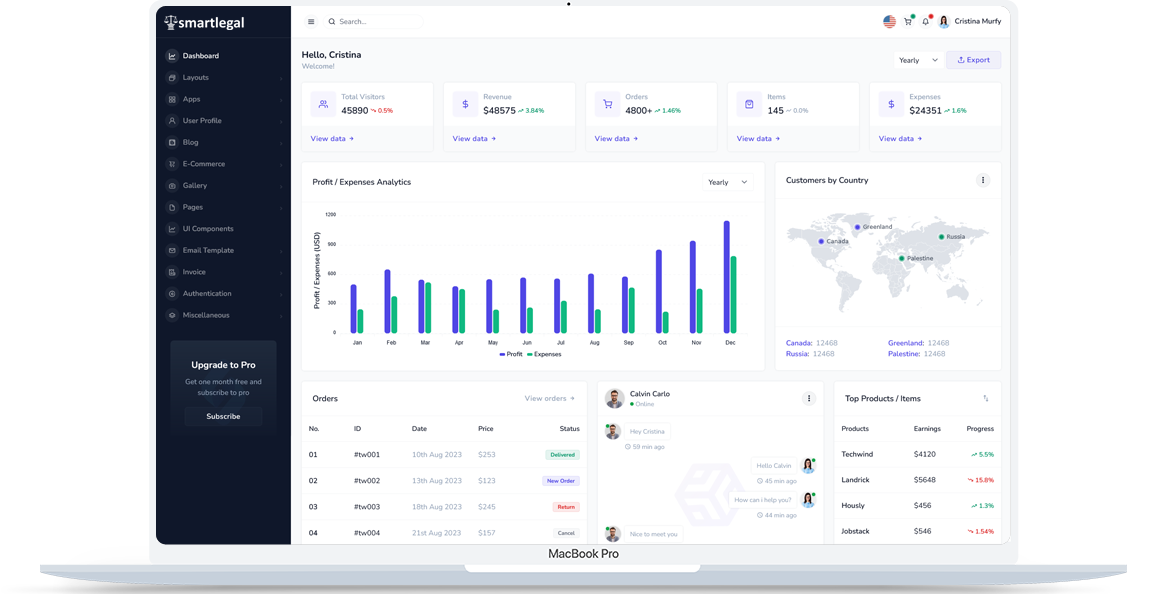Click the shopping cart icon in header
The width and height of the screenshot is (1175, 594).
(x=908, y=20)
